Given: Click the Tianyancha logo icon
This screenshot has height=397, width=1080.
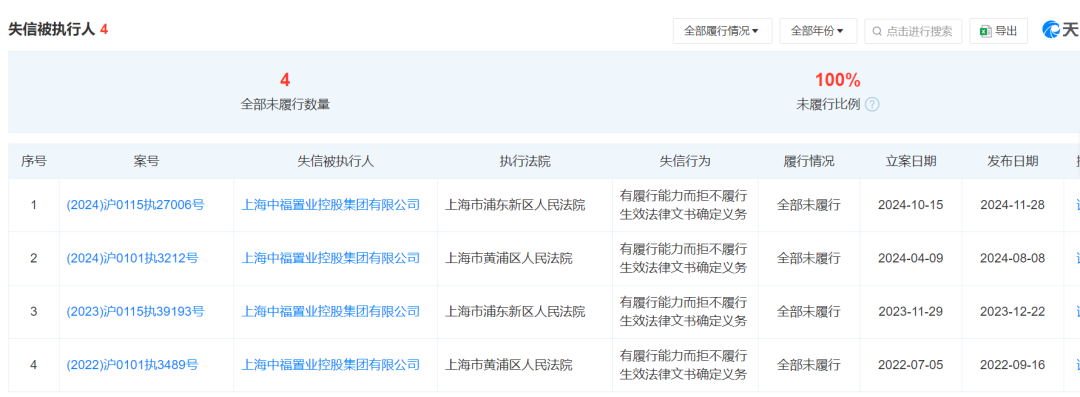Looking at the screenshot, I should (1052, 30).
